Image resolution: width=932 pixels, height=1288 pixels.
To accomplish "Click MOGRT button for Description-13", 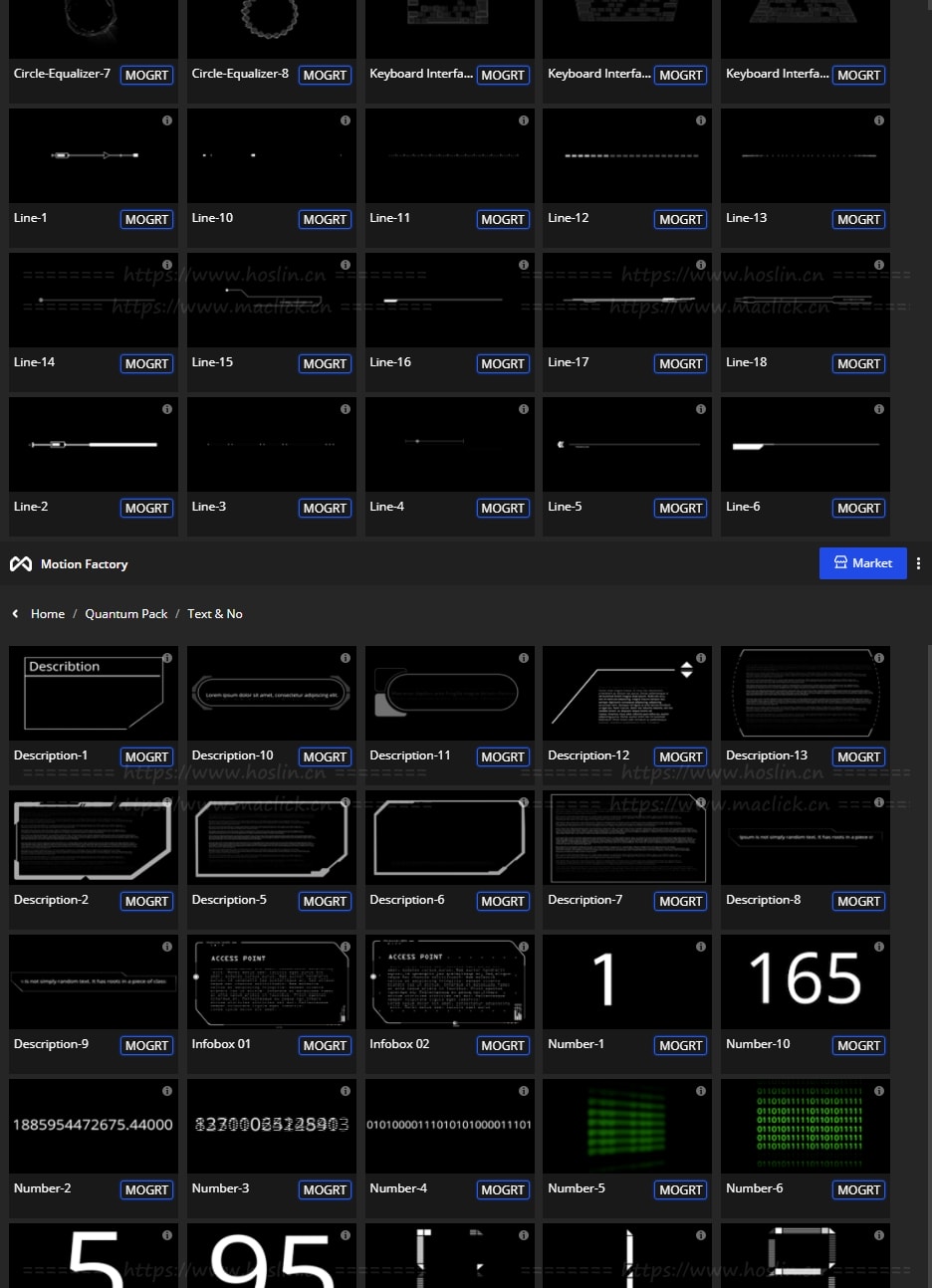I will pyautogui.click(x=859, y=756).
